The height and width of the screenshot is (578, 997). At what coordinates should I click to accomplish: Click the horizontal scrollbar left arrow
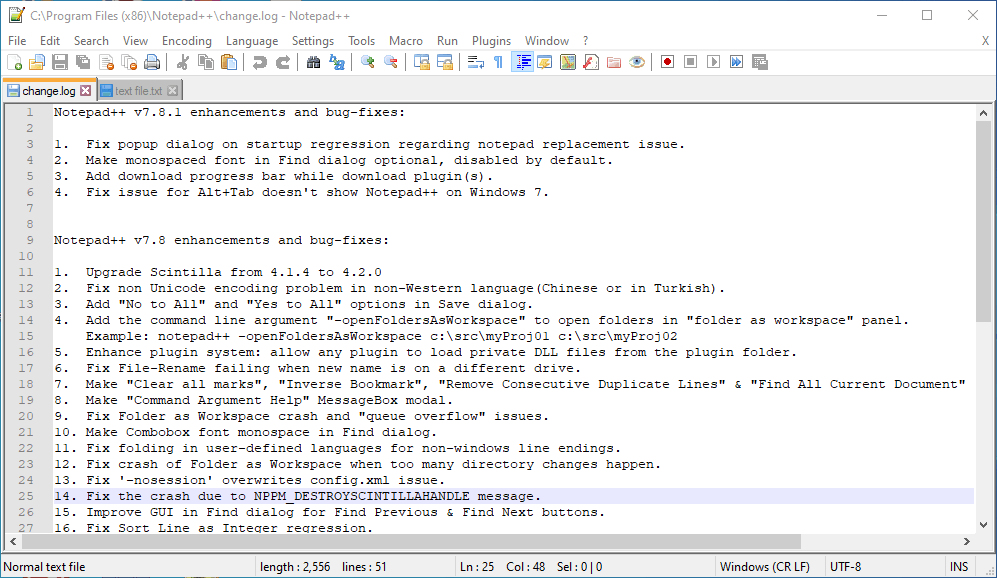click(13, 542)
